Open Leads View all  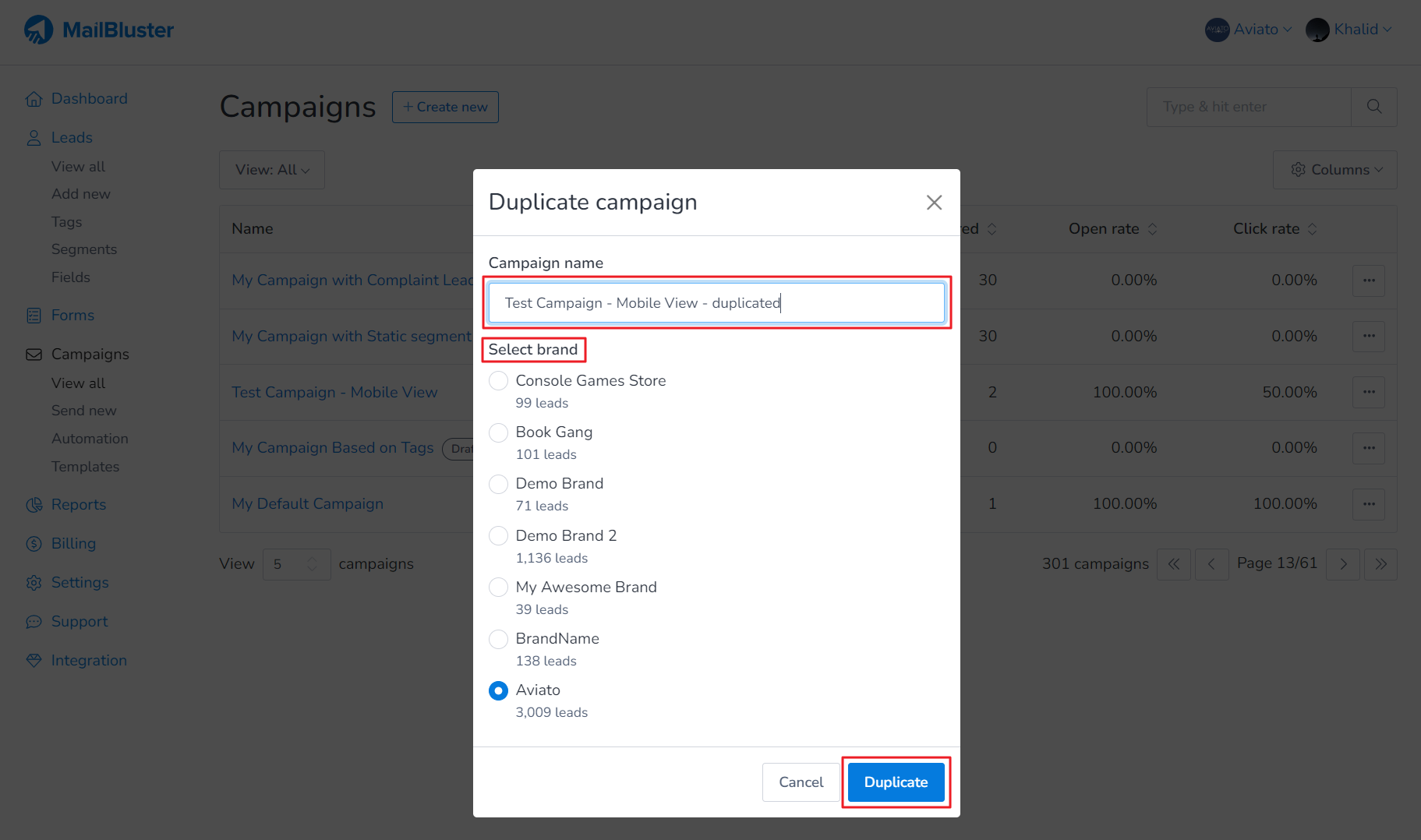[78, 167]
